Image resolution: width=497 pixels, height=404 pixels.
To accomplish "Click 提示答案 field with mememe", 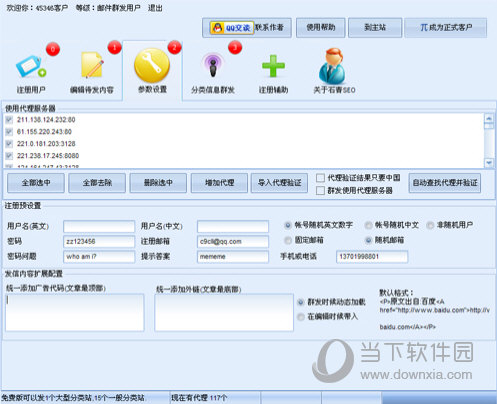I will [x=233, y=257].
